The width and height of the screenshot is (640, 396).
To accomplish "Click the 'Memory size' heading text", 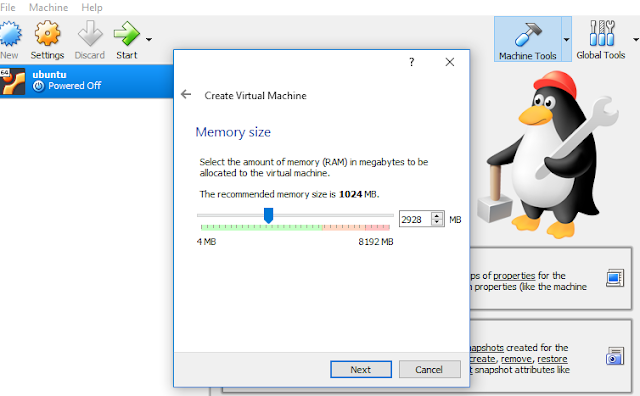I will (233, 132).
